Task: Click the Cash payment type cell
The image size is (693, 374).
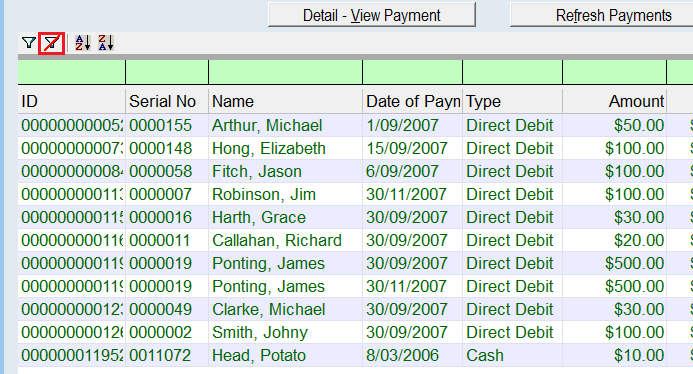Action: (513, 355)
